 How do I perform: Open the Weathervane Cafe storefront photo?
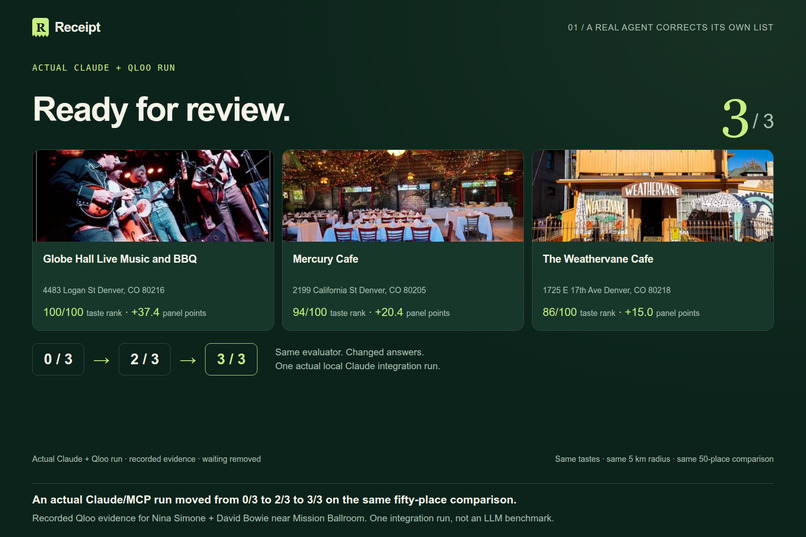click(653, 196)
